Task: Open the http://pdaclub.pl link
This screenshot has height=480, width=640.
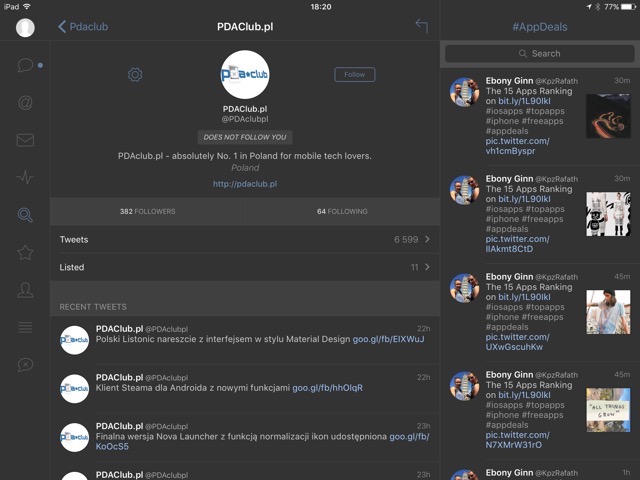Action: [245, 184]
